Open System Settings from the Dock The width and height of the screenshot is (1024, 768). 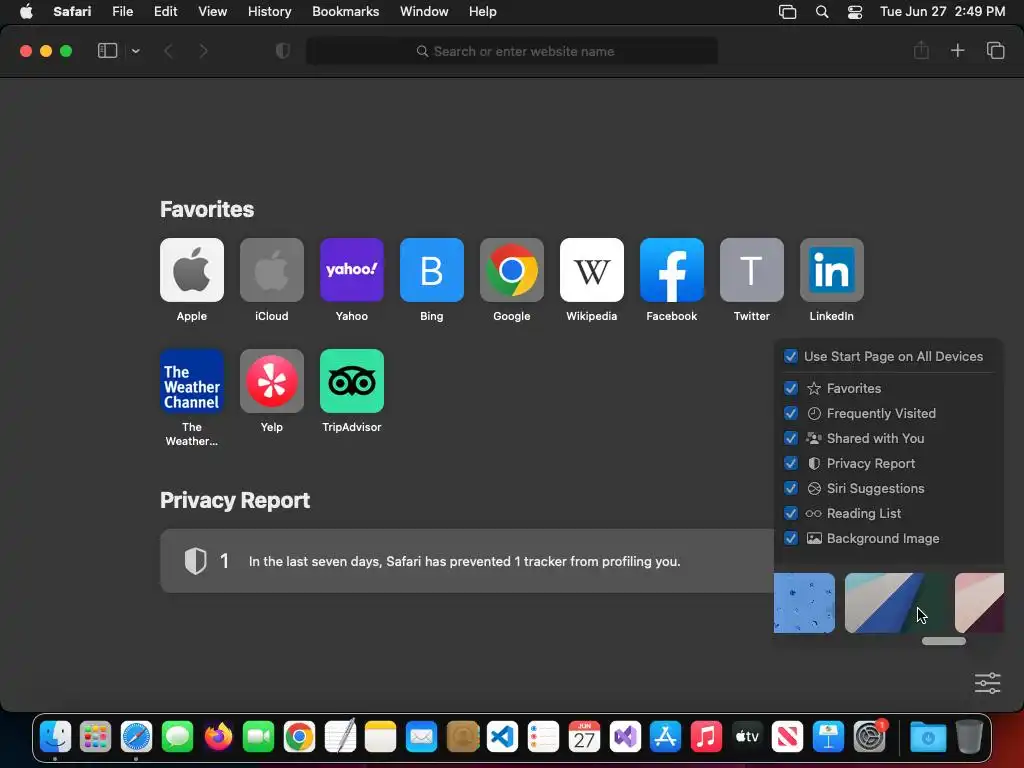(x=870, y=737)
